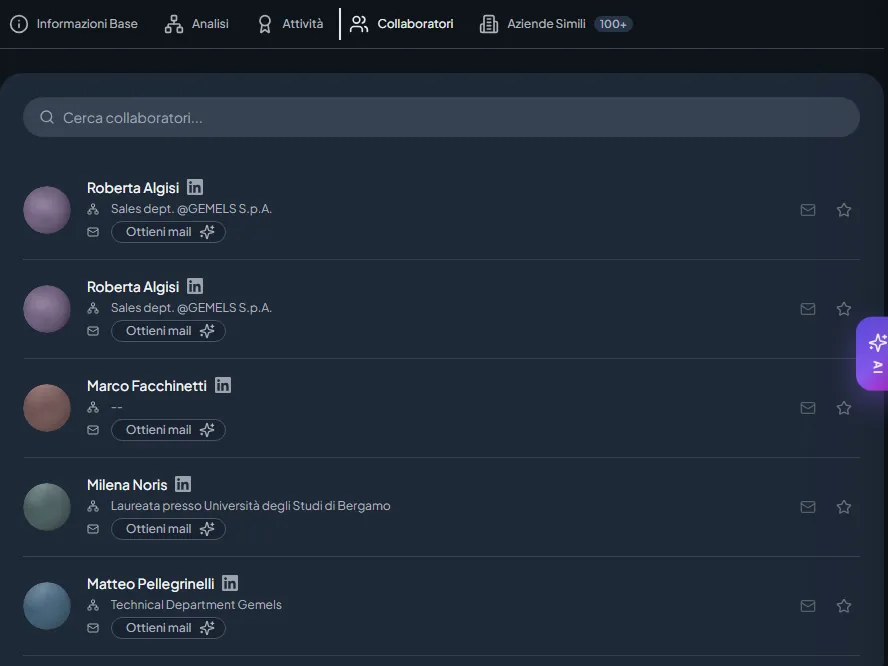
Task: Click envelope icon at right of Matteo Pellegrinelli row
Action: coord(808,606)
